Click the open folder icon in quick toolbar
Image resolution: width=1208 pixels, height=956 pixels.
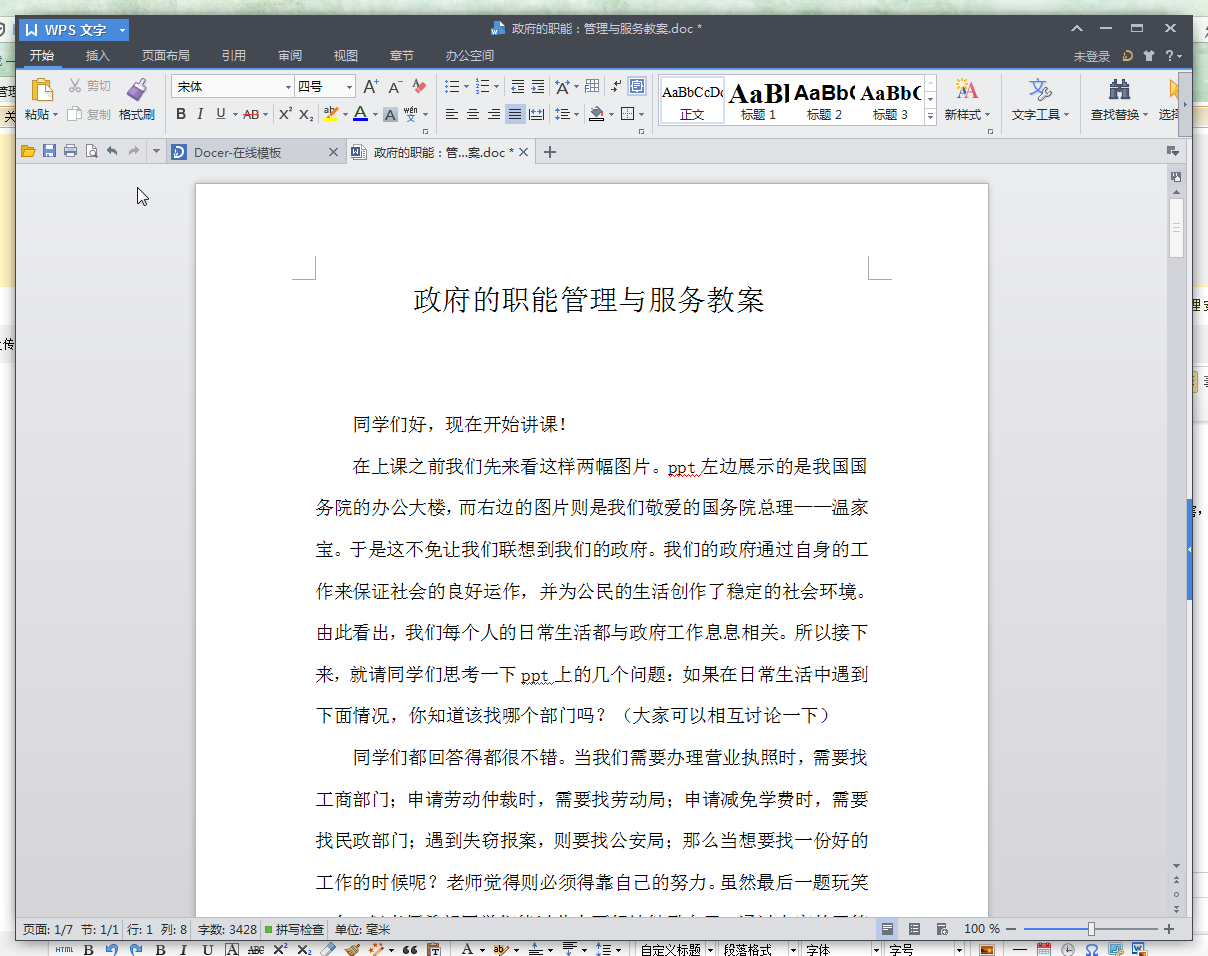(28, 152)
